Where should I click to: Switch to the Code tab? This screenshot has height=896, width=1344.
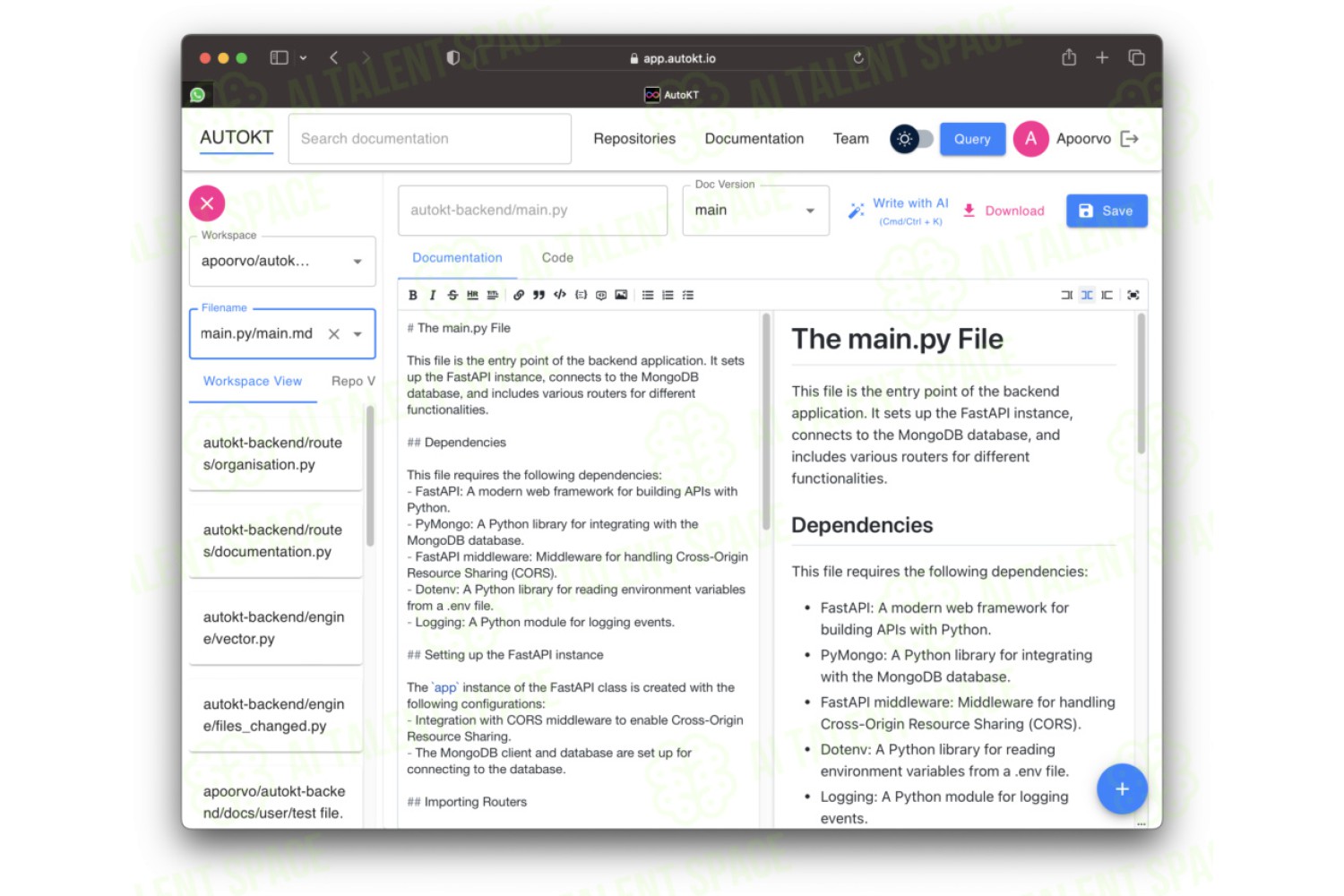pyautogui.click(x=557, y=258)
